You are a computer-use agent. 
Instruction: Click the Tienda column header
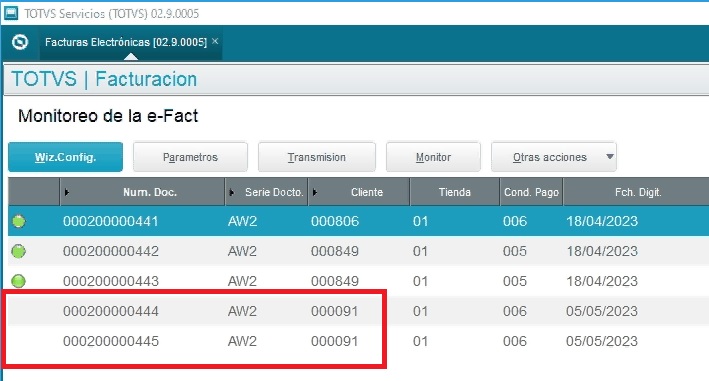coord(455,192)
